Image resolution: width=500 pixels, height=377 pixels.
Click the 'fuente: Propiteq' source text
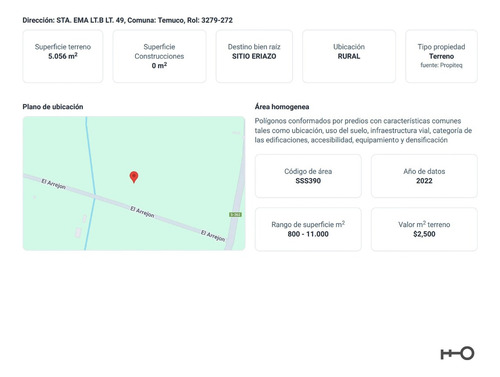(x=441, y=65)
